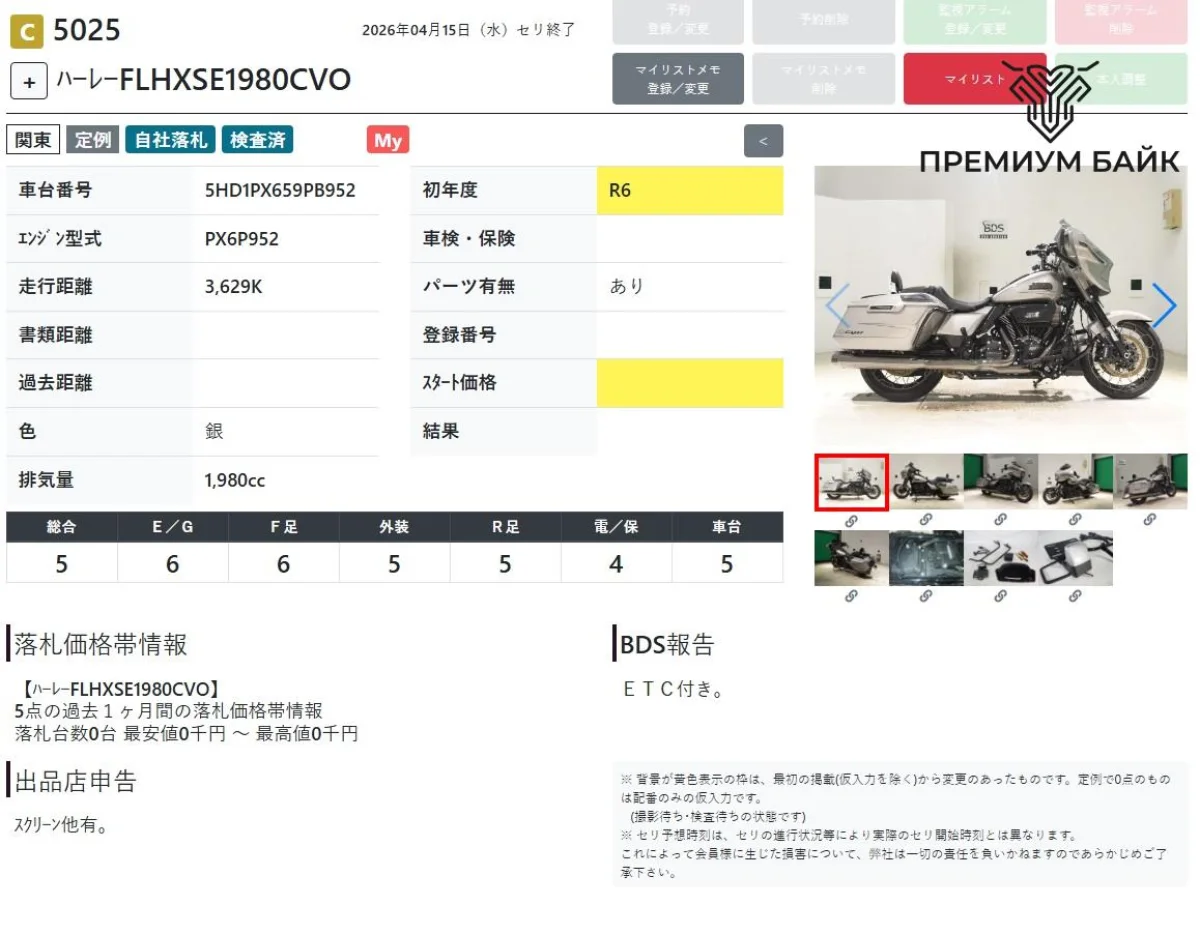Click link icon under rear-view bike thumbnail
This screenshot has height=934, width=1200.
pos(851,596)
